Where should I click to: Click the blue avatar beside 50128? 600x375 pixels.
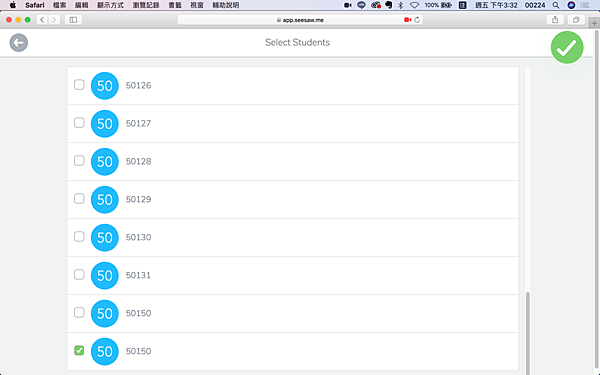pyautogui.click(x=104, y=161)
